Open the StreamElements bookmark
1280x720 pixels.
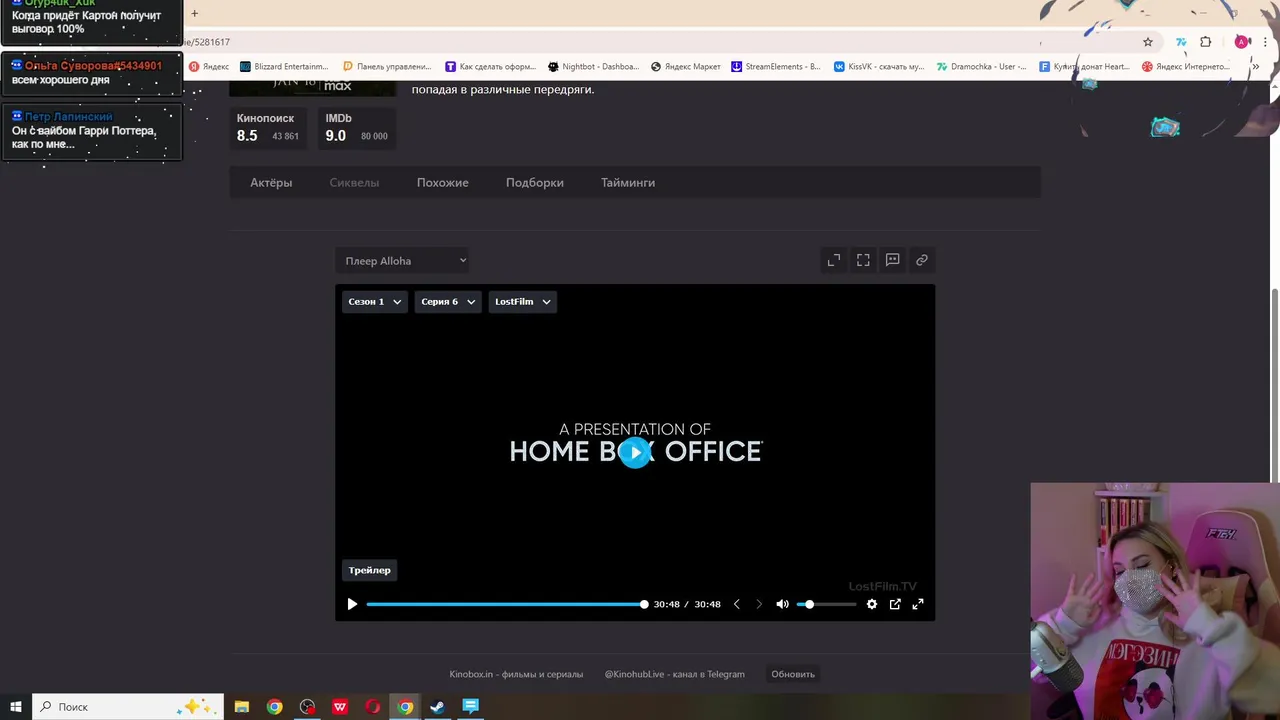coord(776,67)
